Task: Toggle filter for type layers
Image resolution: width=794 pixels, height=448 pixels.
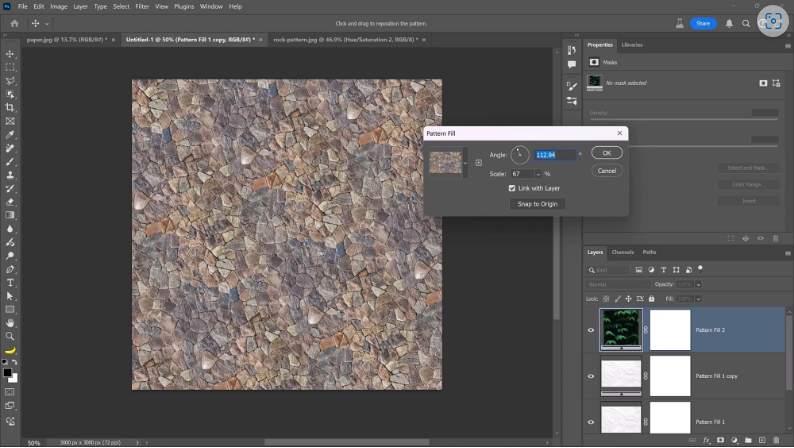Action: [663, 270]
